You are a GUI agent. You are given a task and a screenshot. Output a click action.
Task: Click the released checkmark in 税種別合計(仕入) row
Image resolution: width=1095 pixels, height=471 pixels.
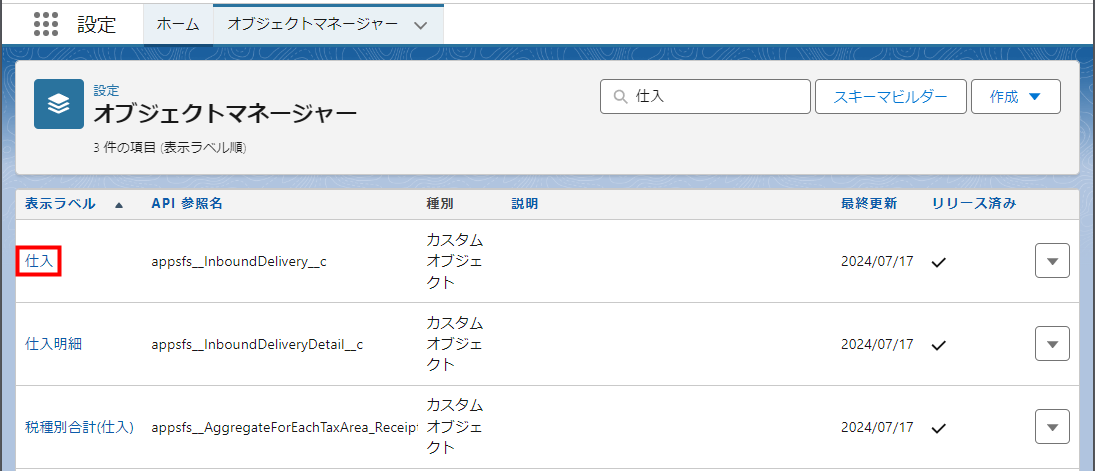click(938, 428)
